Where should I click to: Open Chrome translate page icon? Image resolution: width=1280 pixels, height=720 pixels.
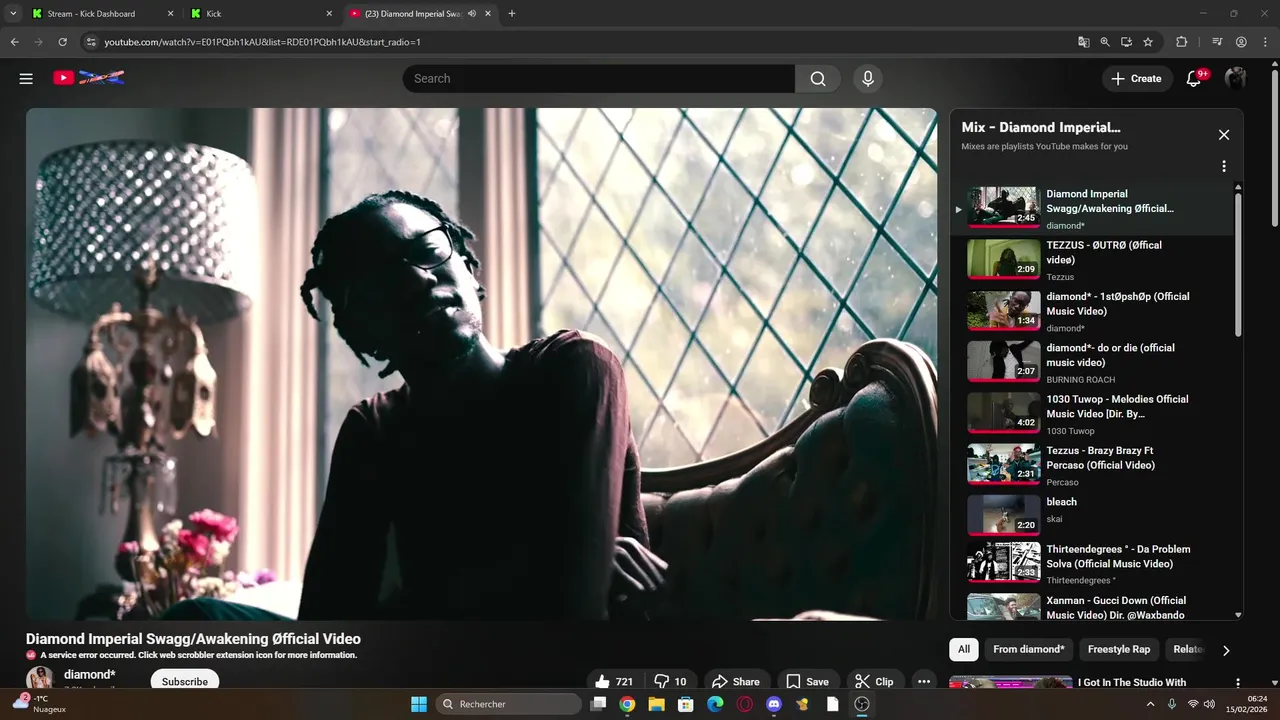click(1084, 42)
